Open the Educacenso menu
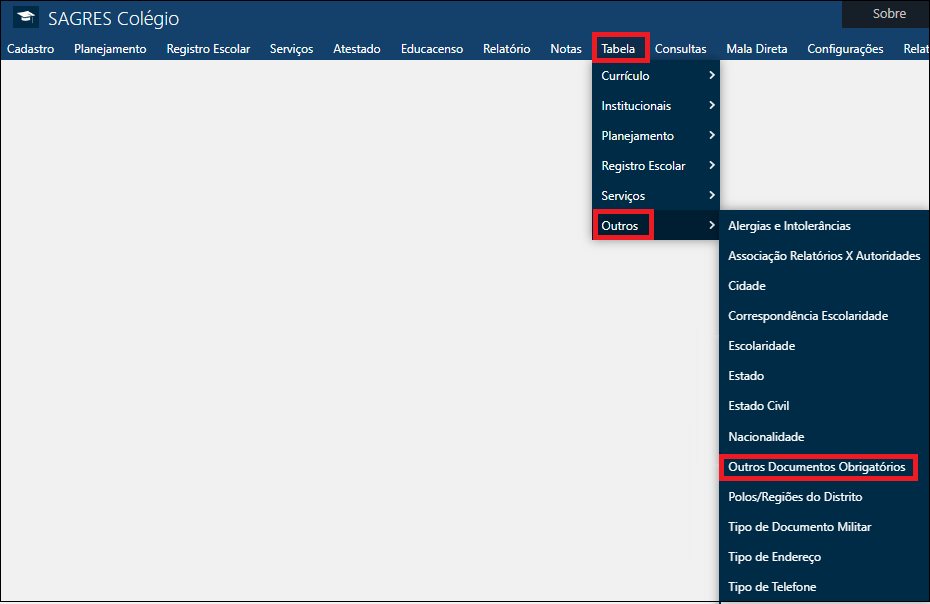930x604 pixels. point(431,47)
